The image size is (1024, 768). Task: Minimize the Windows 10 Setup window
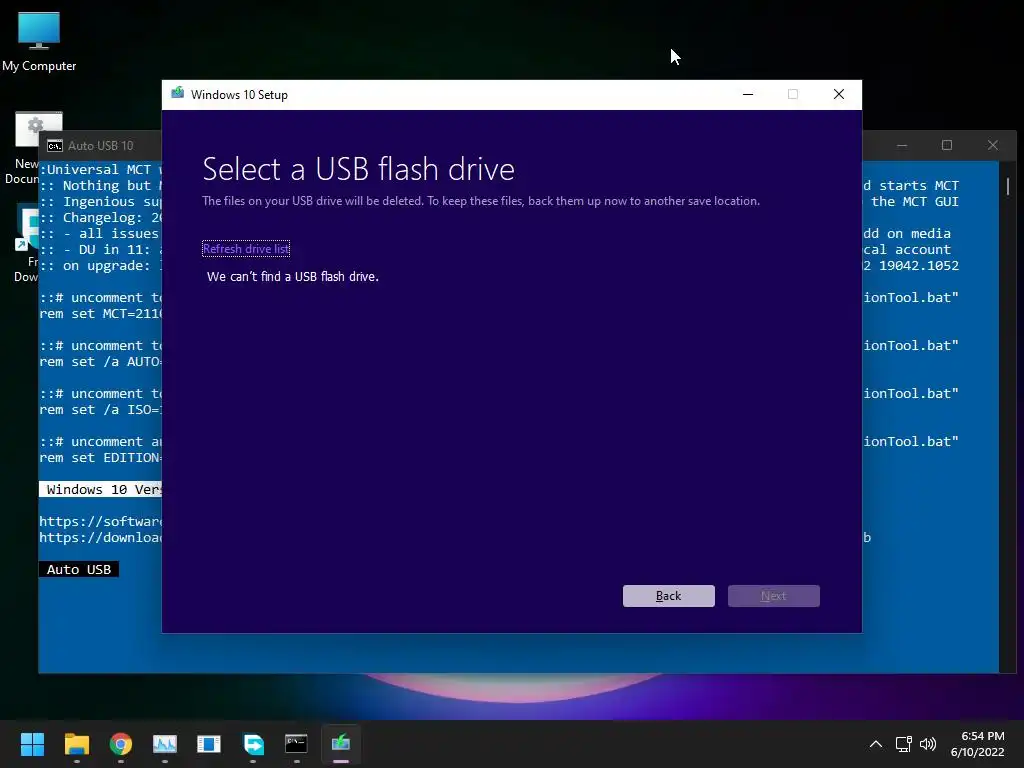pos(748,95)
